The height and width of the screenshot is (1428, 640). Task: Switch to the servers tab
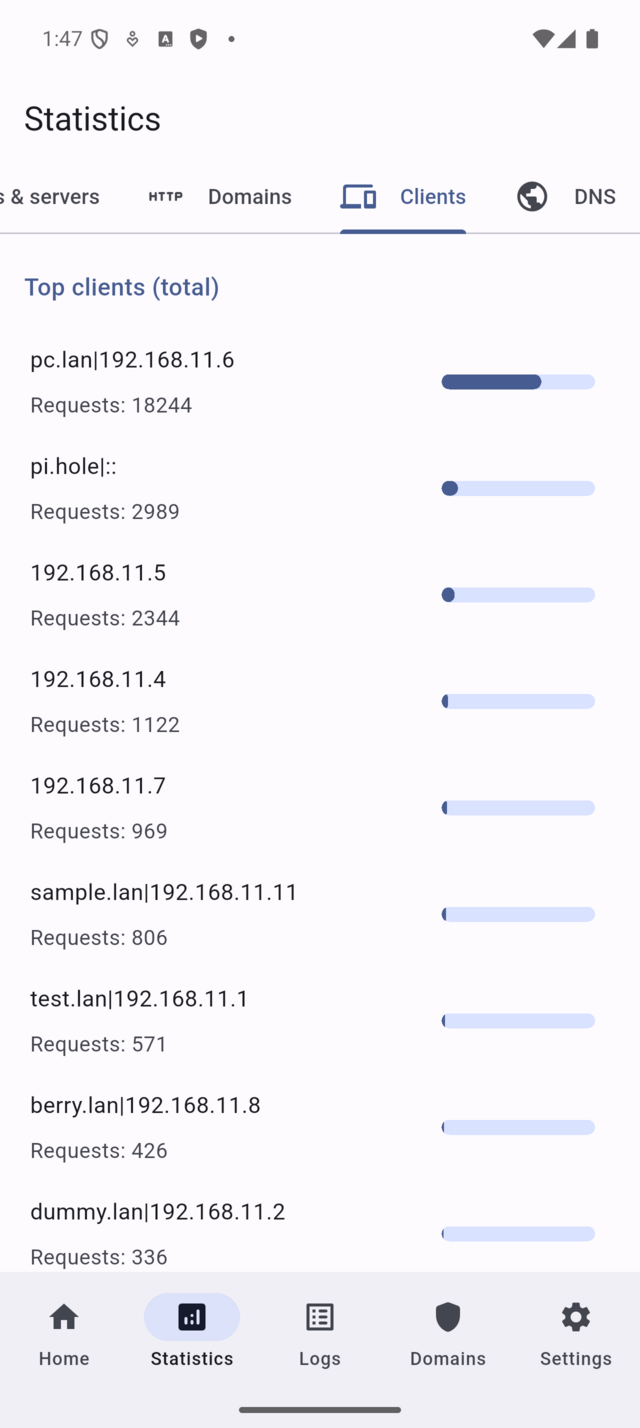[52, 196]
